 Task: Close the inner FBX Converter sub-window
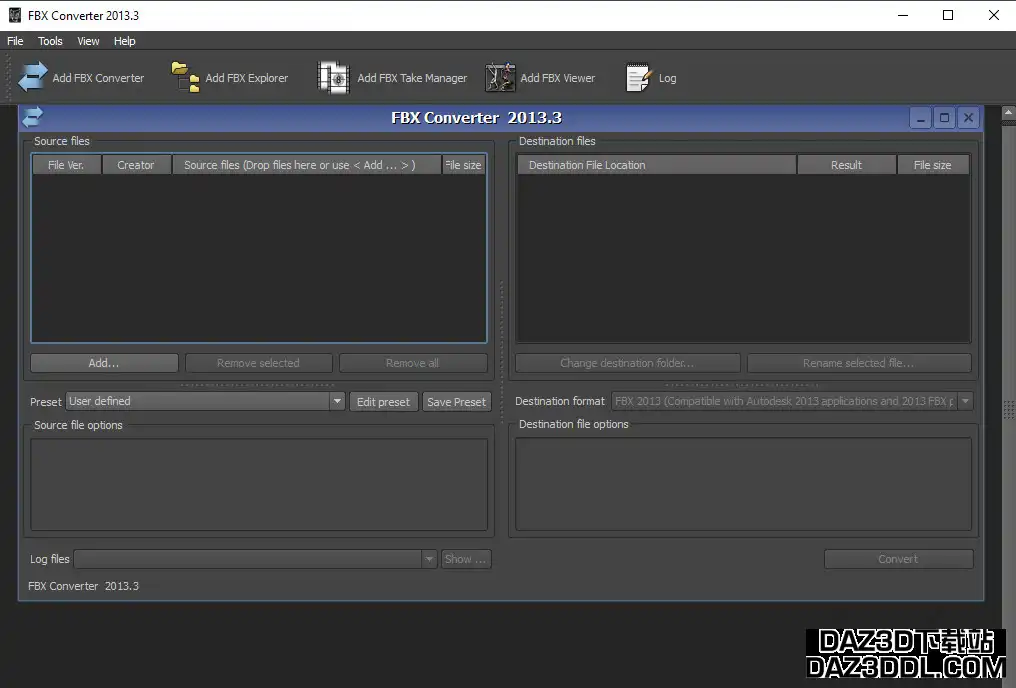[x=968, y=118]
